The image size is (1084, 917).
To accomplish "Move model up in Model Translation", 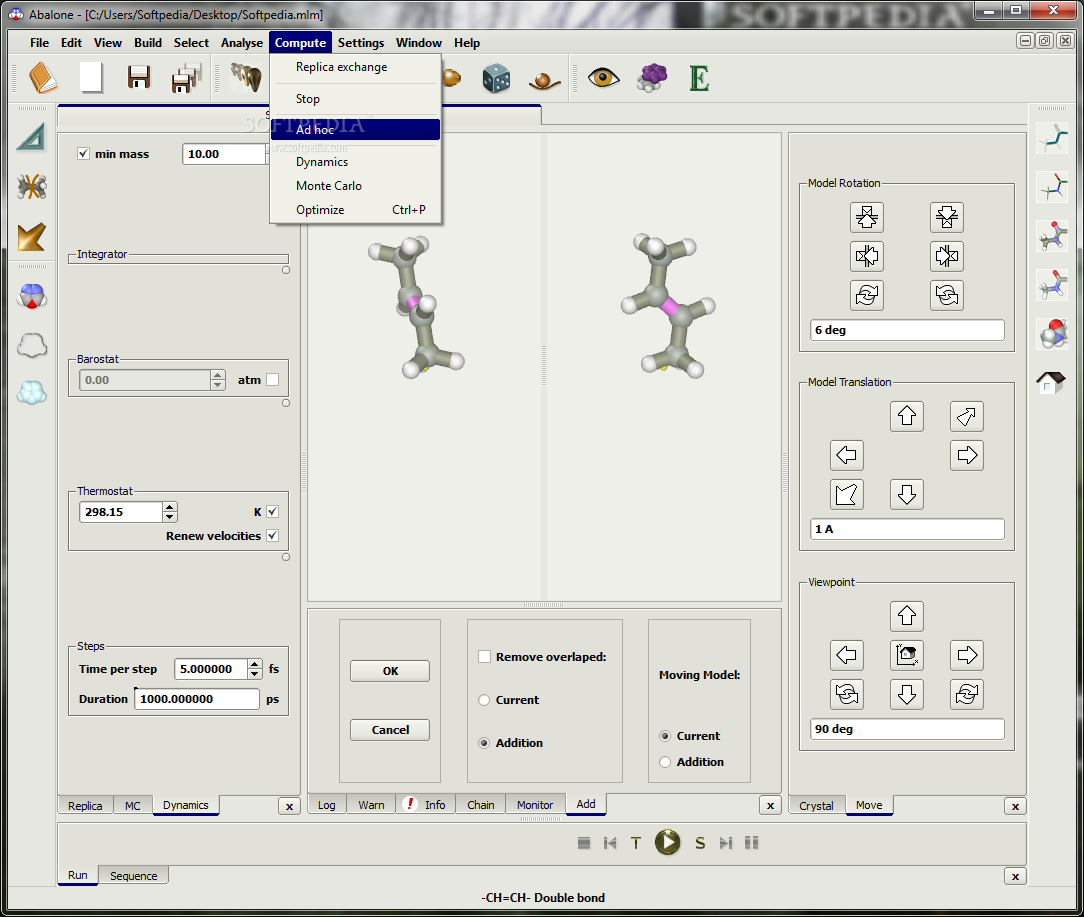I will click(906, 416).
